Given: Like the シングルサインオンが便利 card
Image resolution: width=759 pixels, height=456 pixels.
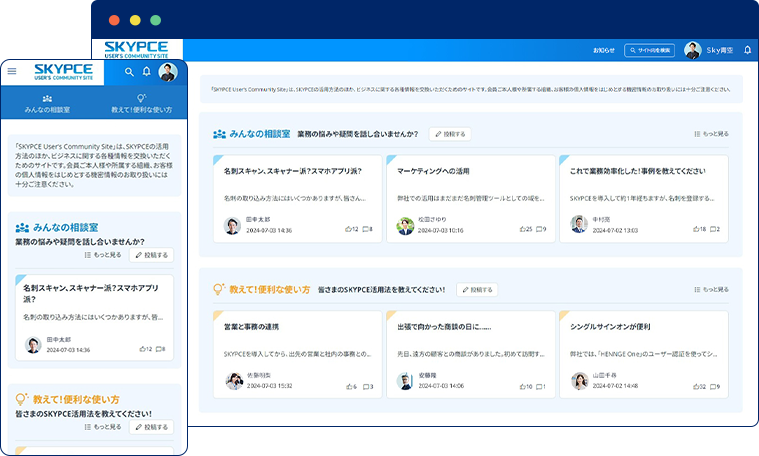Looking at the screenshot, I should pos(699,386).
